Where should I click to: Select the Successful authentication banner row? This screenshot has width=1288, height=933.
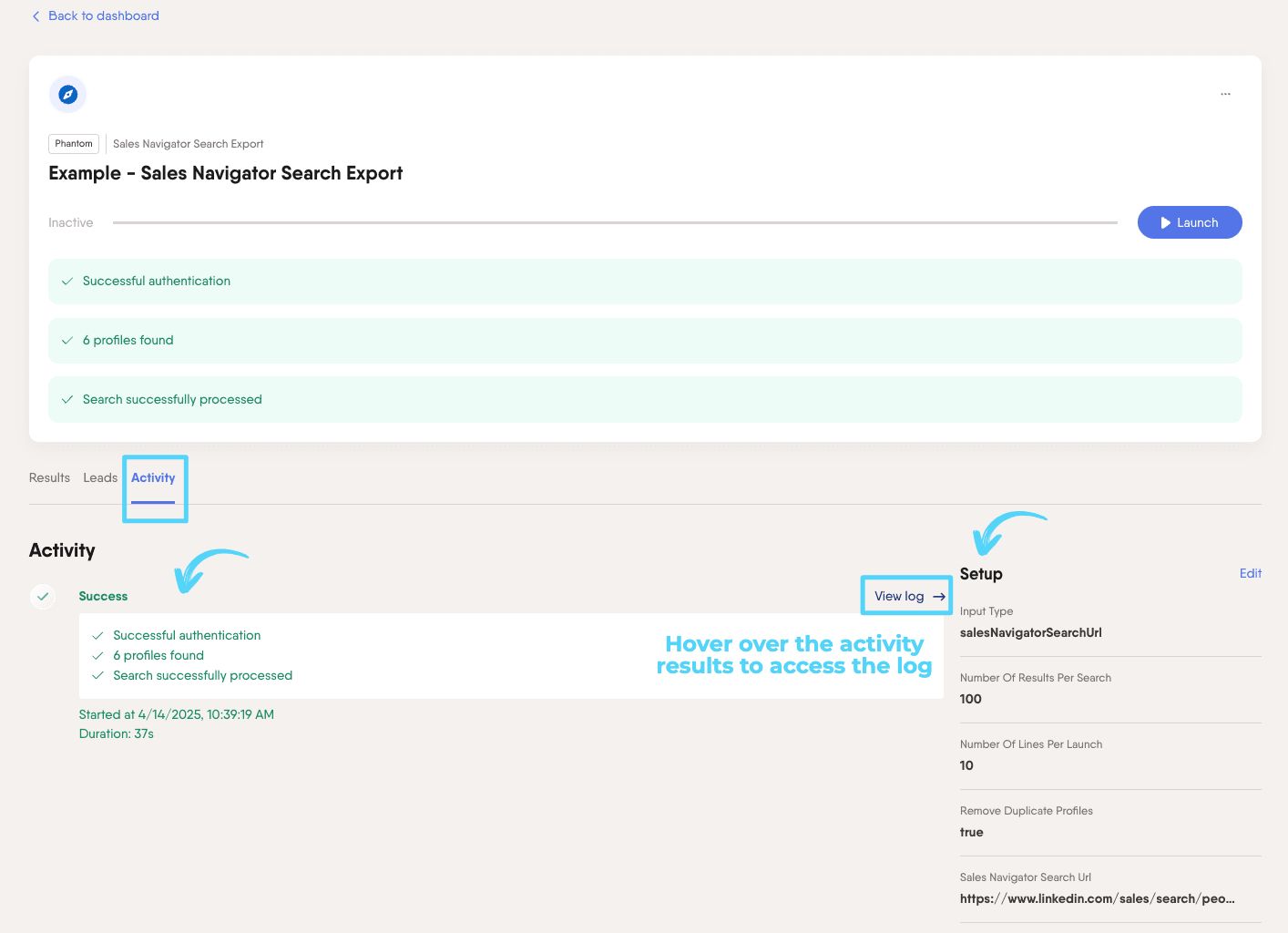[x=645, y=282]
